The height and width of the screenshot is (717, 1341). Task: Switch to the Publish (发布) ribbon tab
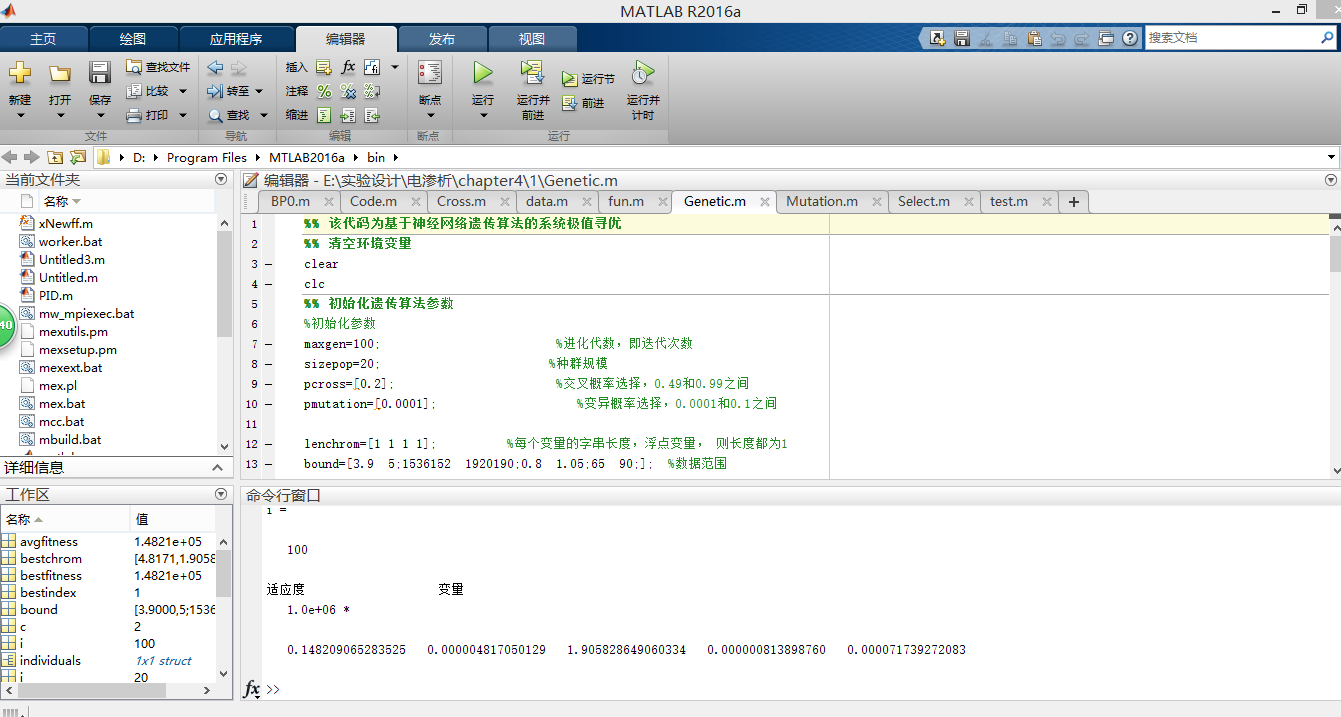click(442, 39)
